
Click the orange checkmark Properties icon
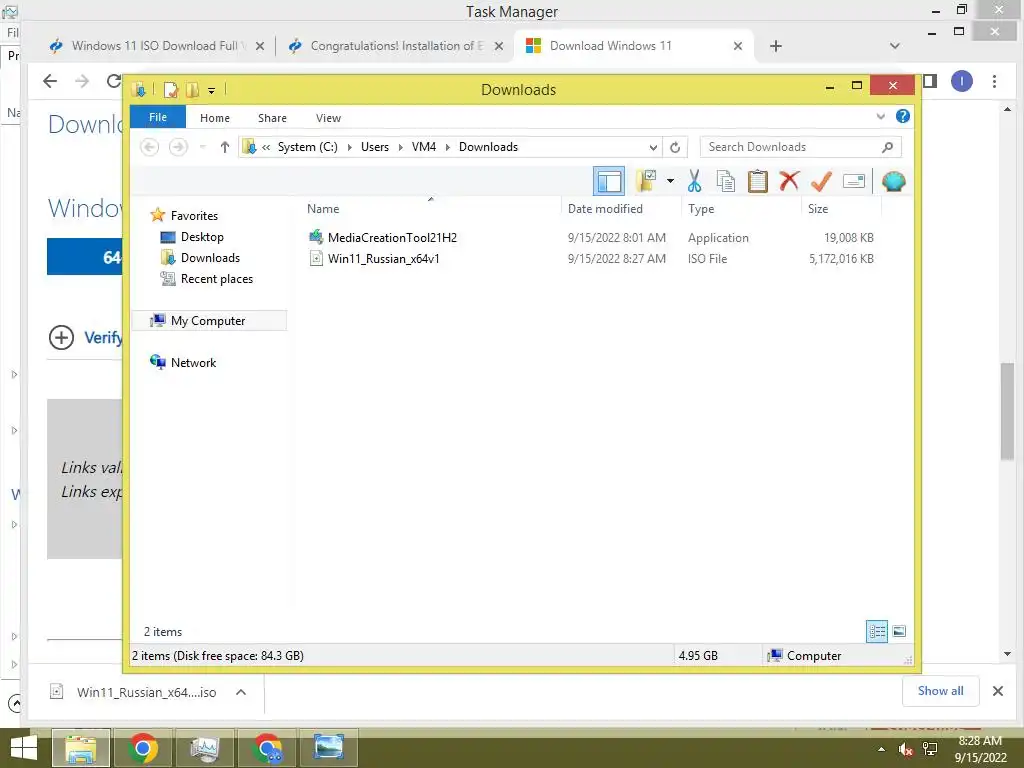[x=821, y=181]
